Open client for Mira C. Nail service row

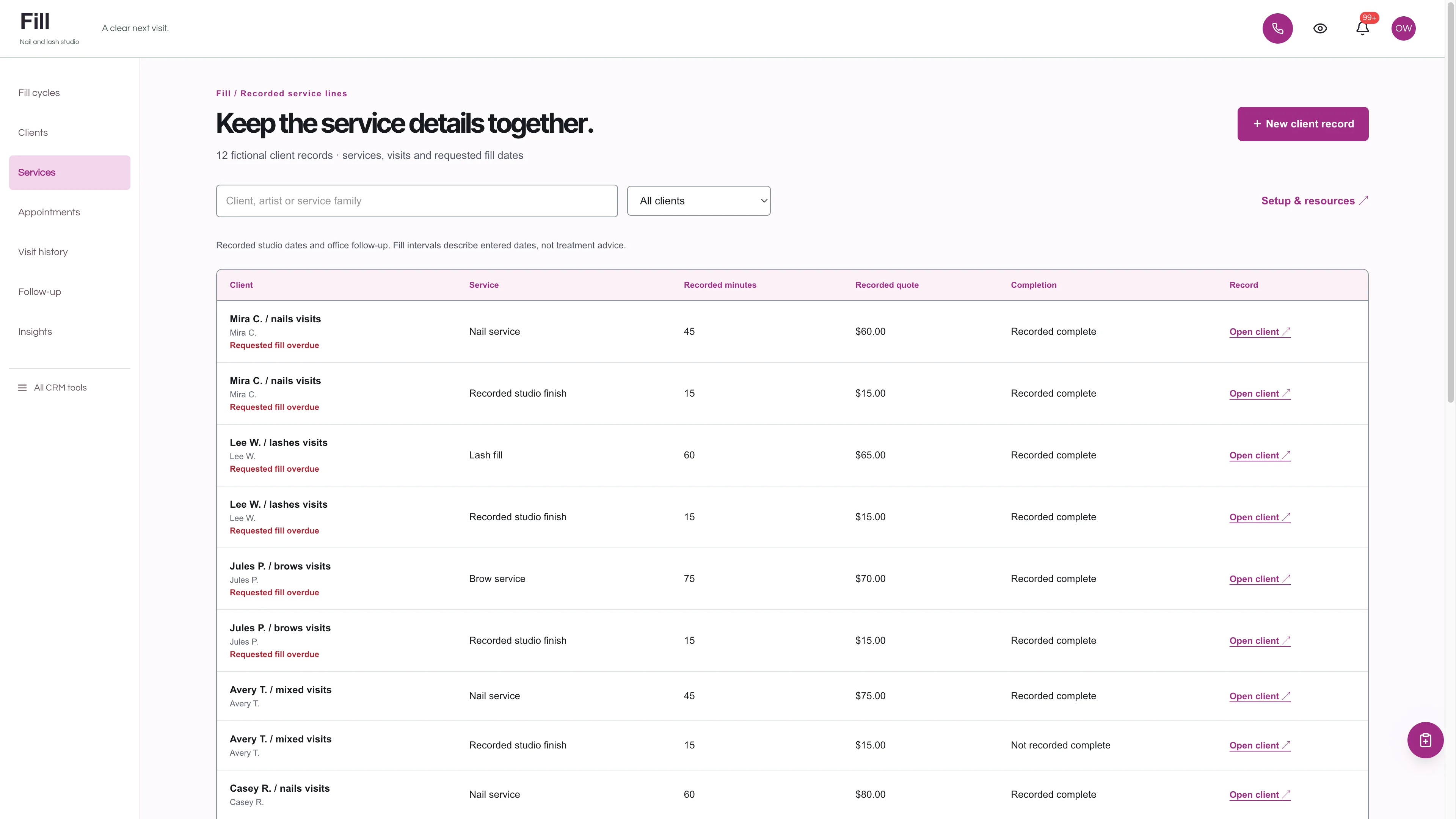1259,332
